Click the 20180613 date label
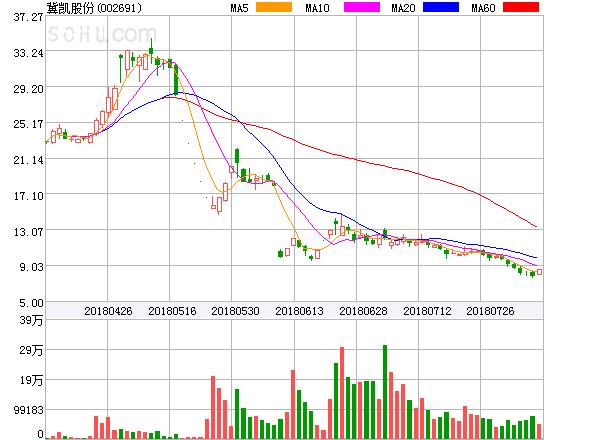The height and width of the screenshot is (440, 600). click(299, 311)
